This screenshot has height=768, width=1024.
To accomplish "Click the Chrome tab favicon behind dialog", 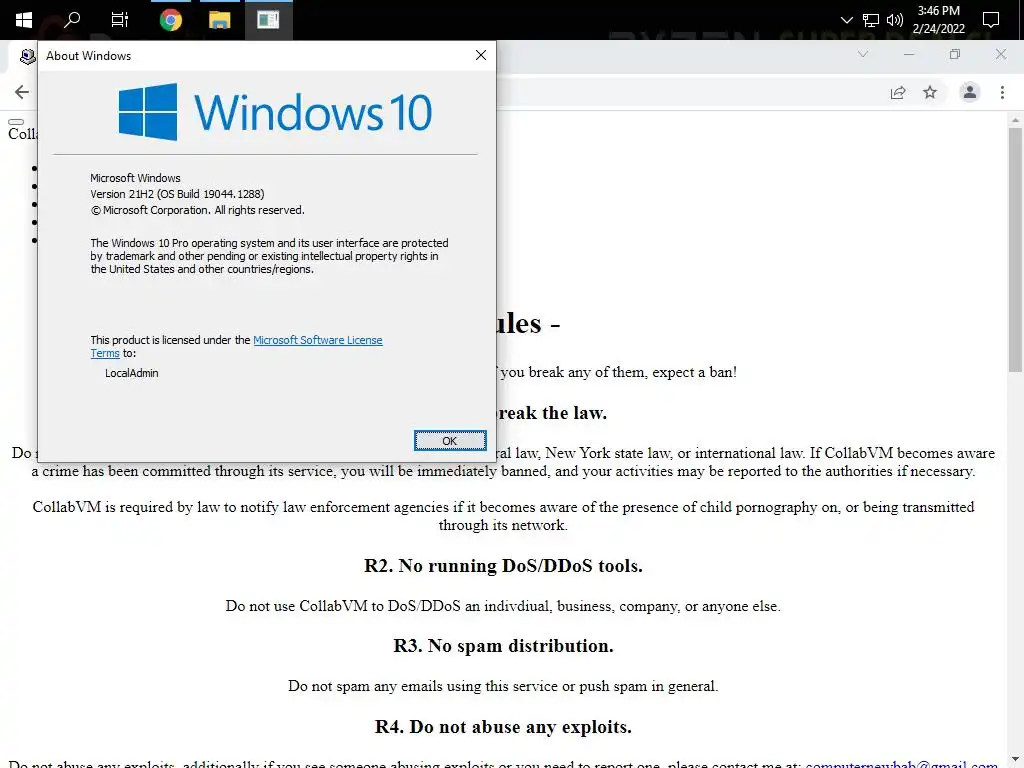I will coord(27,57).
